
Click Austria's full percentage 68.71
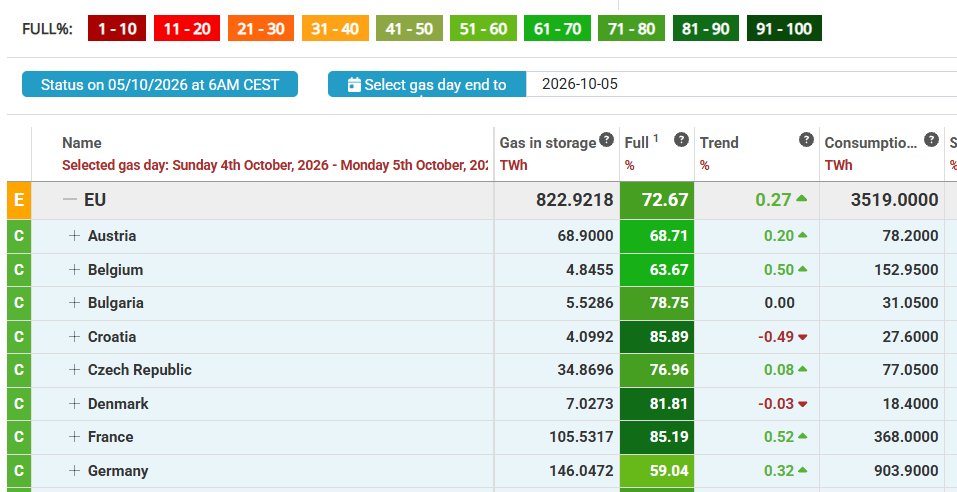(669, 236)
